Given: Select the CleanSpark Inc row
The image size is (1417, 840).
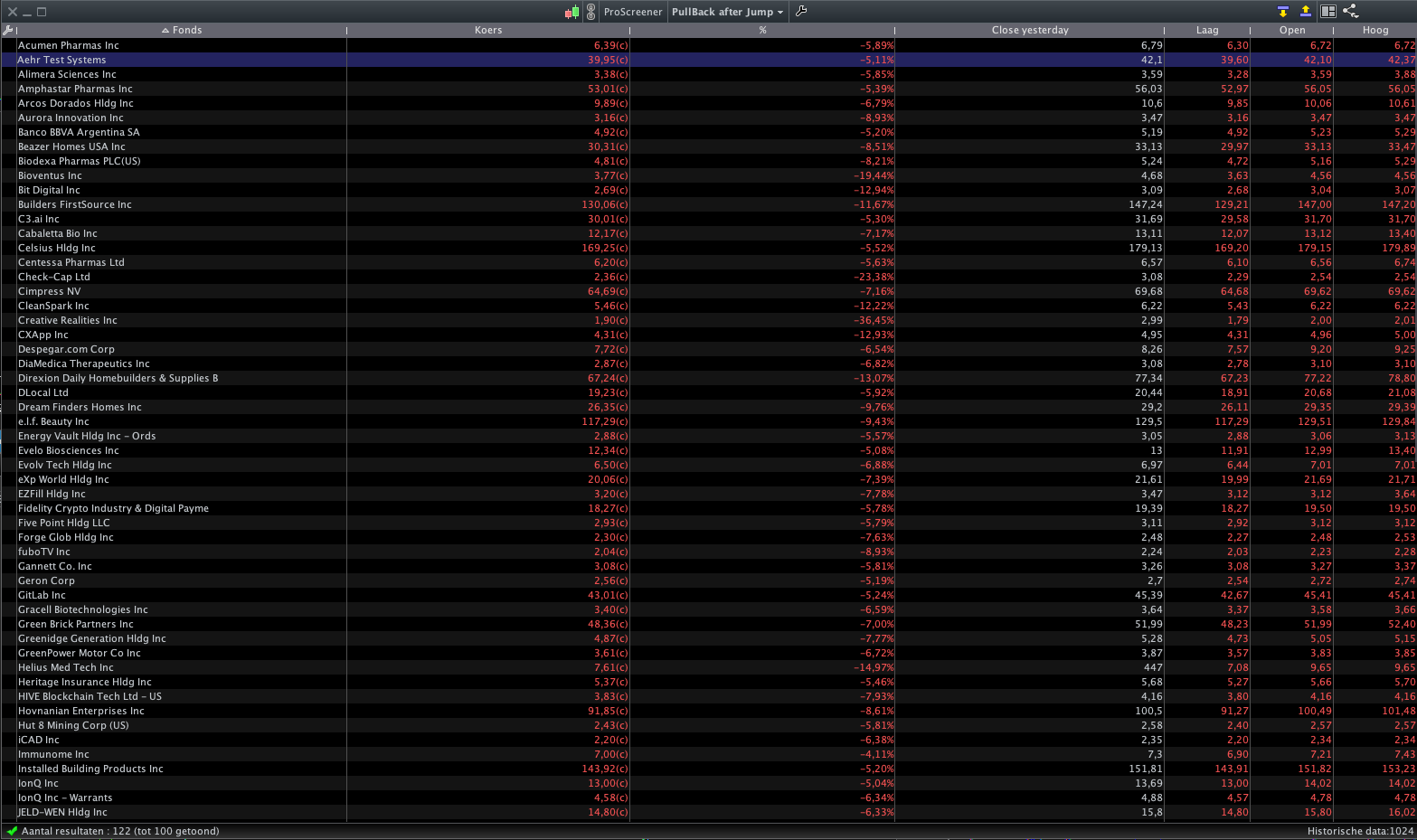Looking at the screenshot, I should pos(708,306).
